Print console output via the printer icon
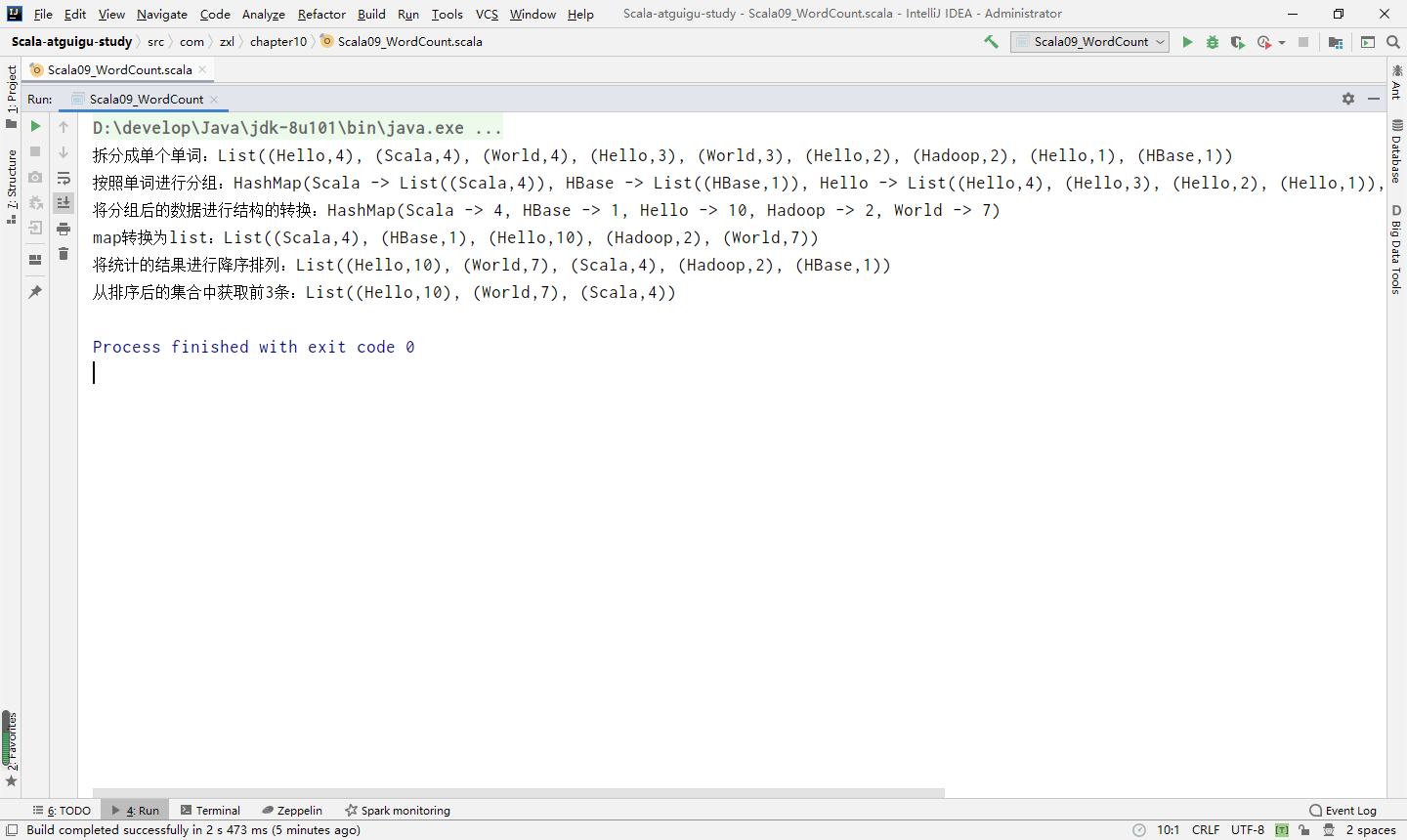The height and width of the screenshot is (840, 1407). pos(64,229)
